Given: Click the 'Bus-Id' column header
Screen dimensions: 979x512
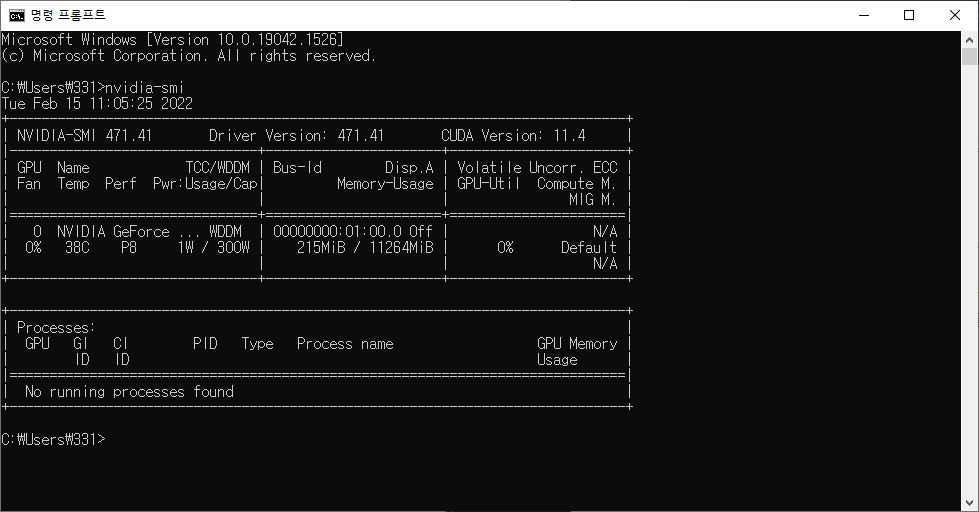Looking at the screenshot, I should 297,167.
